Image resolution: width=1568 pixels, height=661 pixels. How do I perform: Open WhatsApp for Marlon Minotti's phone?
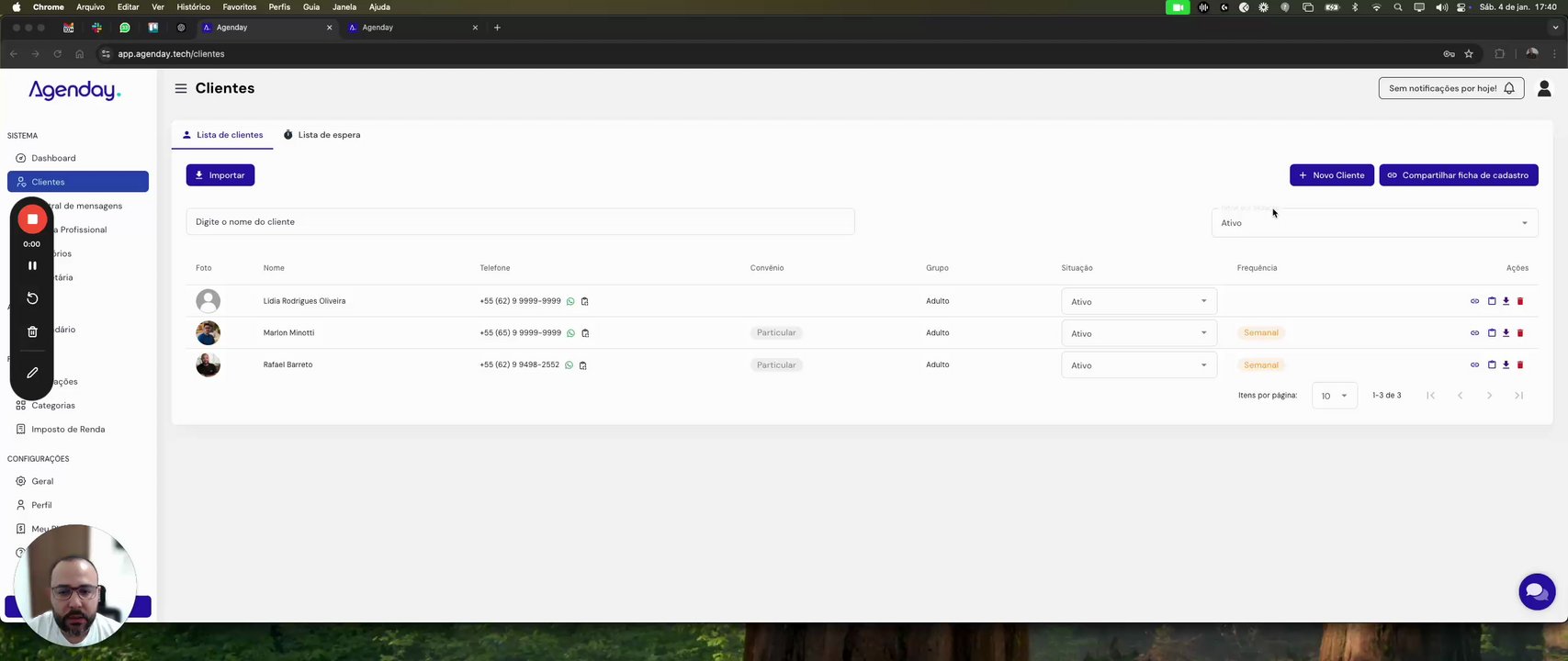[x=570, y=333]
